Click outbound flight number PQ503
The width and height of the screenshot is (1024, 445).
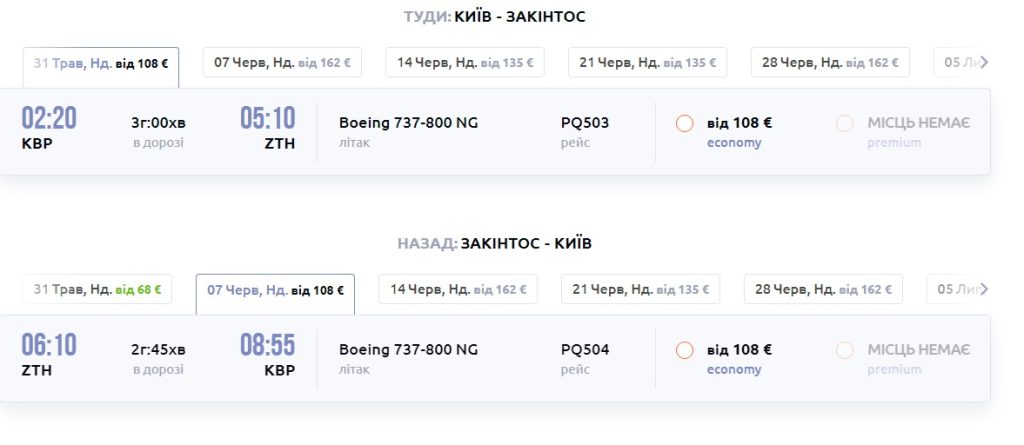pyautogui.click(x=585, y=123)
